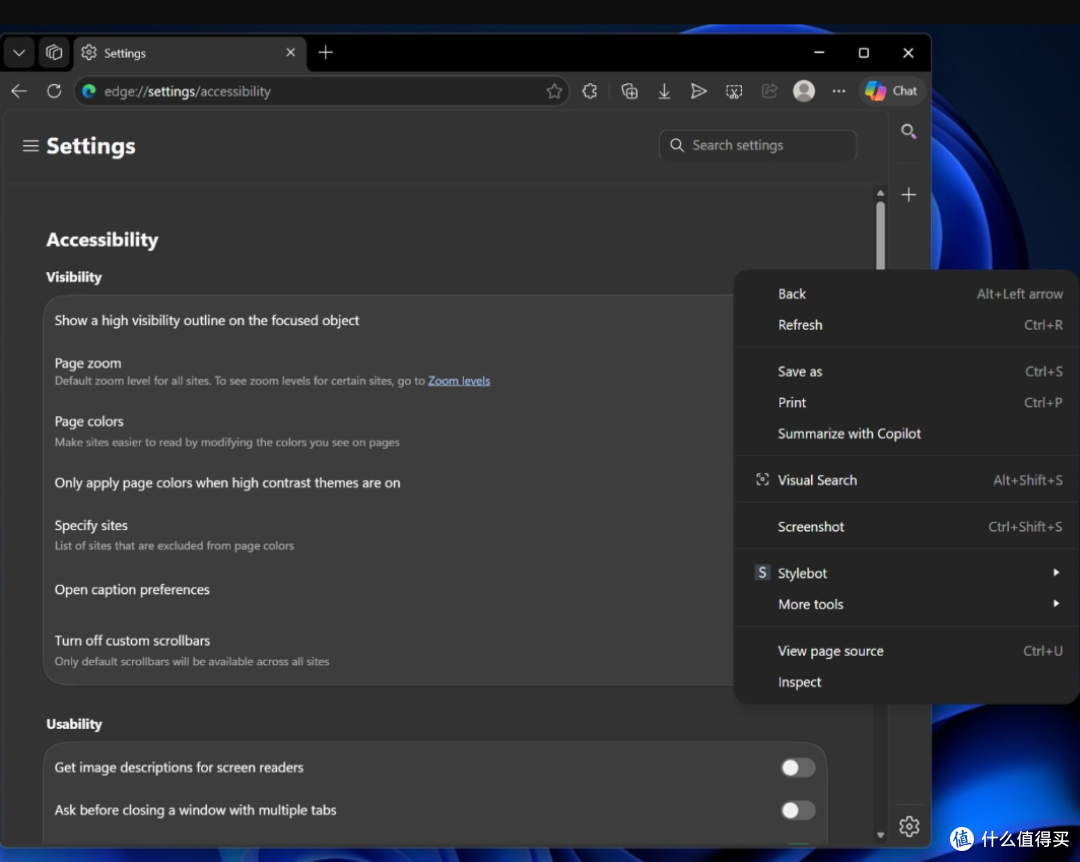
Task: Toggle ask before closing multiple tabs
Action: tap(798, 810)
